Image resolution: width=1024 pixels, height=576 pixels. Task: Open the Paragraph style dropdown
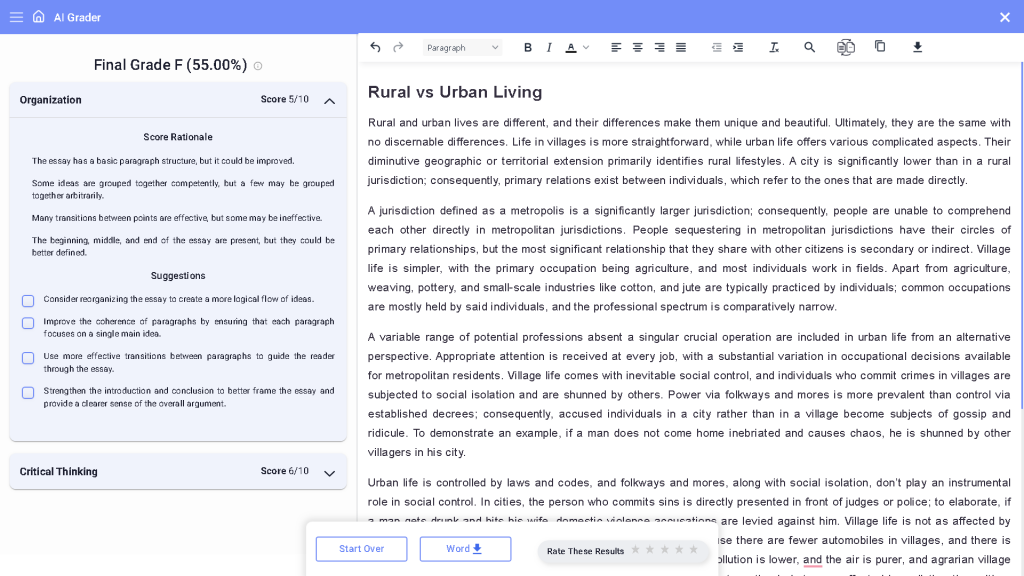click(x=462, y=47)
